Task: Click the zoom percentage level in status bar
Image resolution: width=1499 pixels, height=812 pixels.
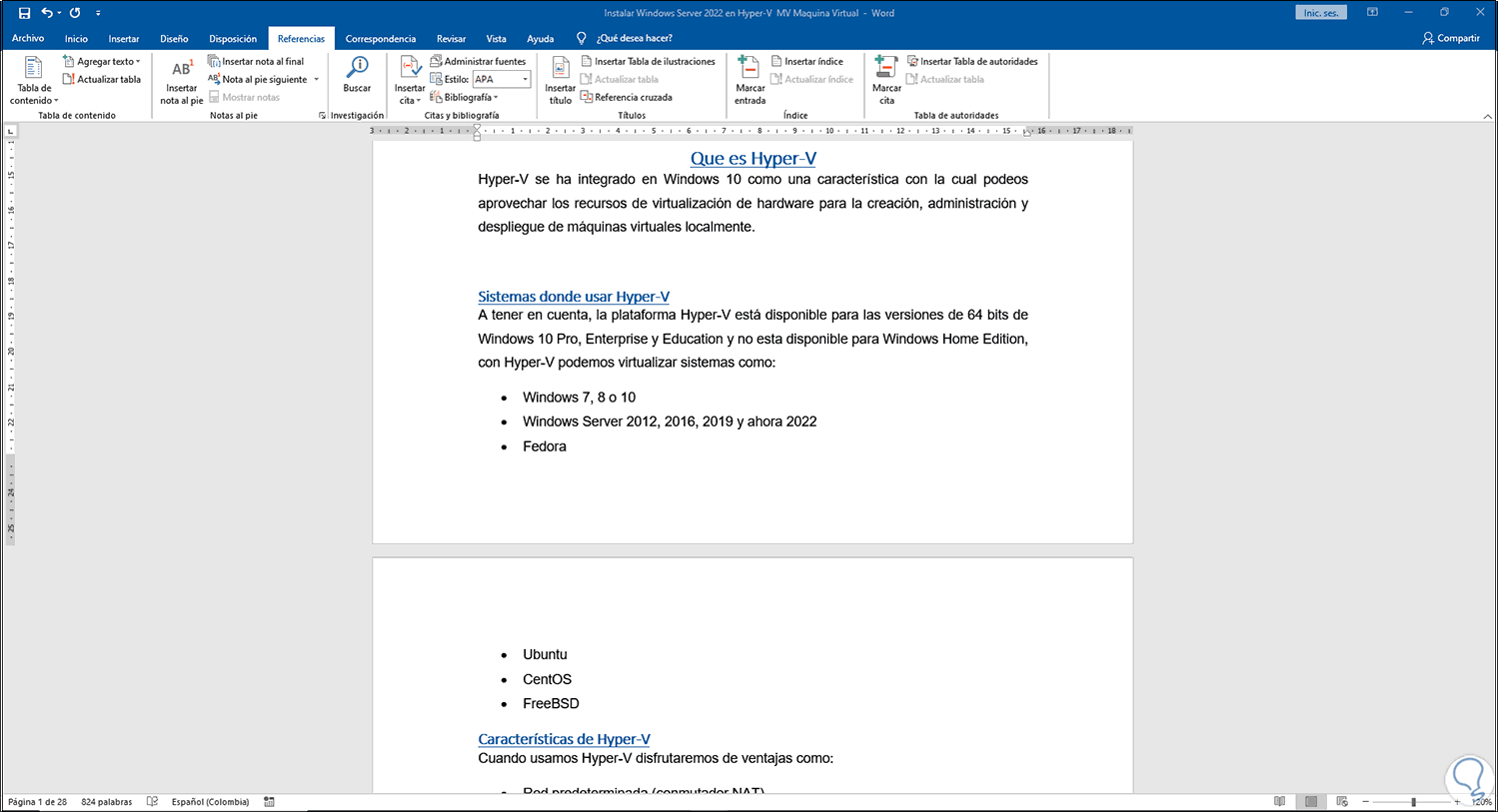Action: [x=1481, y=801]
